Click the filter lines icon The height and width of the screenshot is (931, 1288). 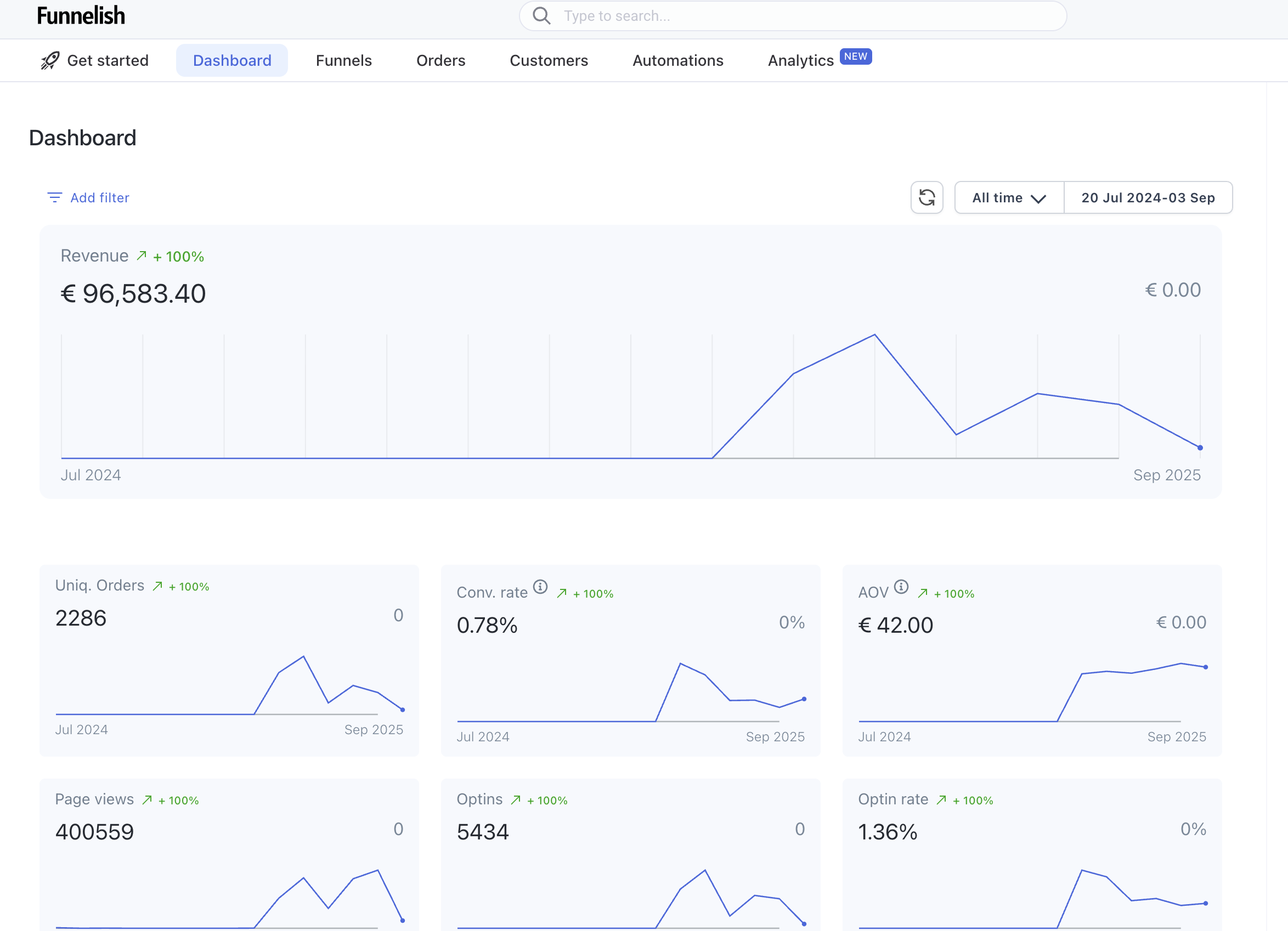click(54, 197)
